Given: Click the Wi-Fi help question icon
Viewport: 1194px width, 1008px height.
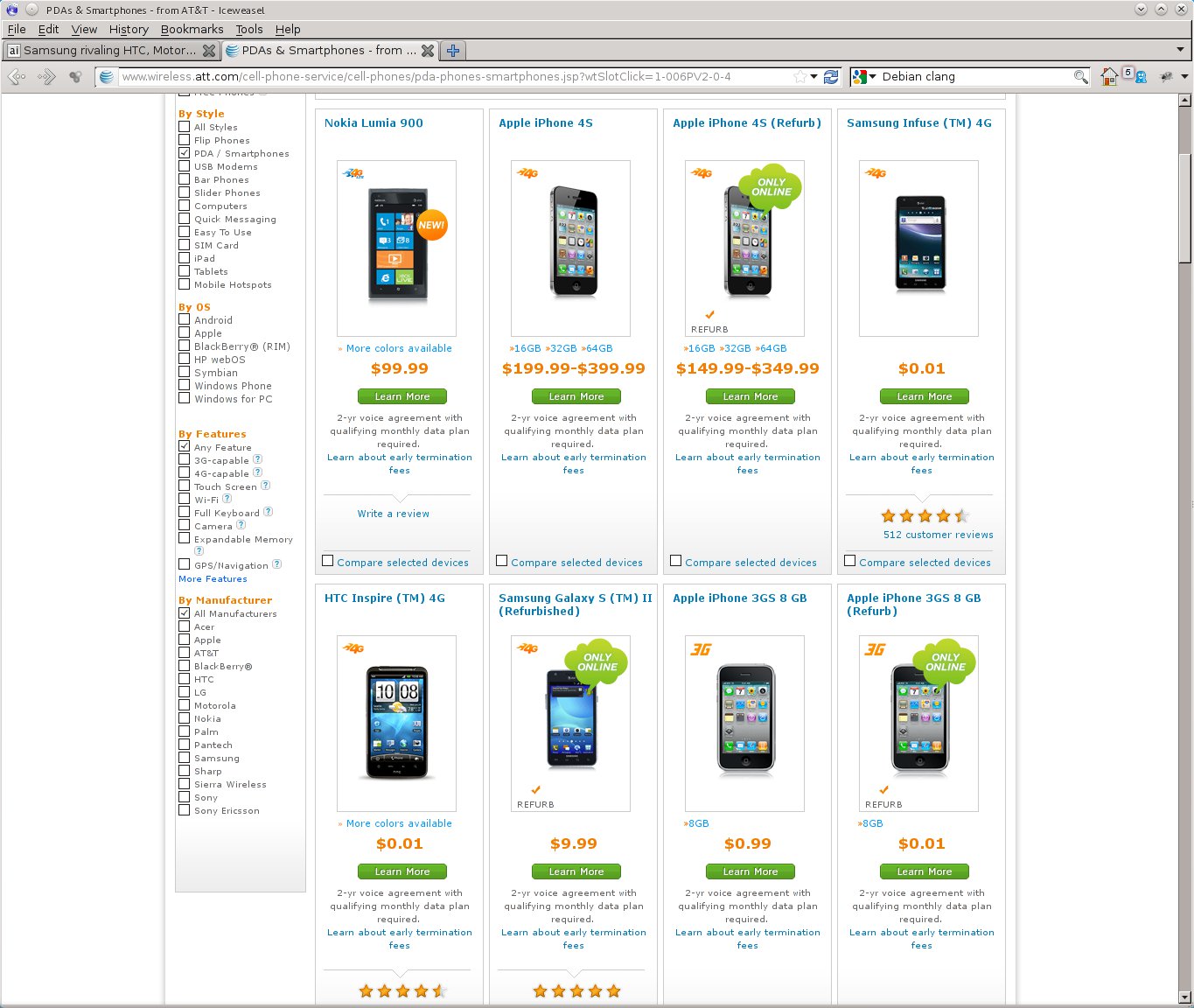Looking at the screenshot, I should point(227,499).
